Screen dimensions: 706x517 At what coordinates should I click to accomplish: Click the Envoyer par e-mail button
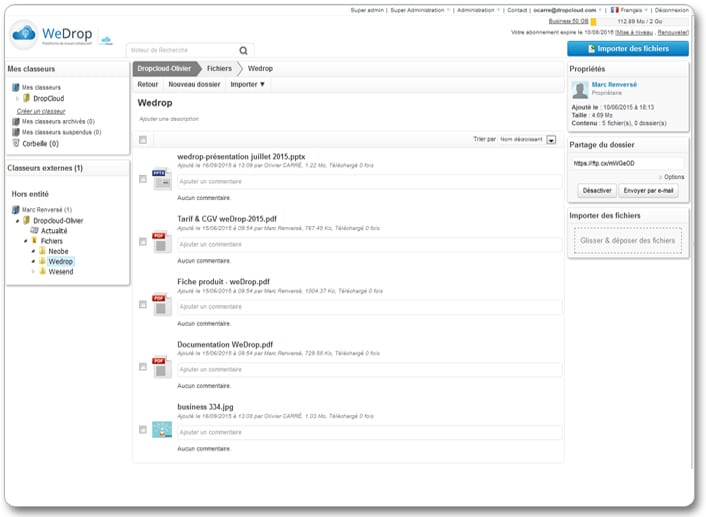(648, 190)
